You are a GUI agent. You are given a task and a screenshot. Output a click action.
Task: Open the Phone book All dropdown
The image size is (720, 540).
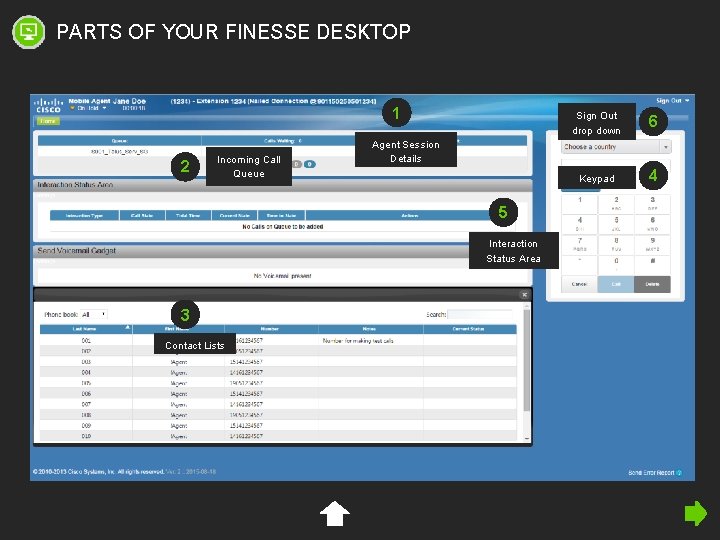tap(94, 315)
